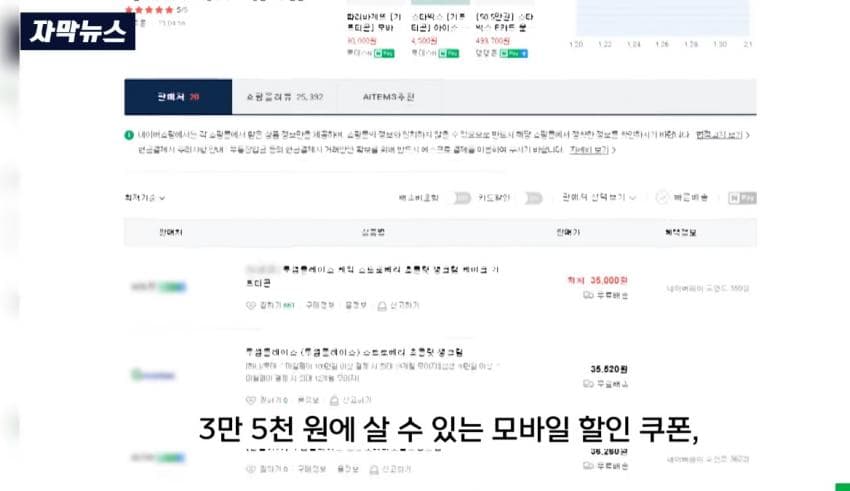Screen dimensions: 850x491
Task: Select the sellers tab with red count
Action: pos(178,97)
